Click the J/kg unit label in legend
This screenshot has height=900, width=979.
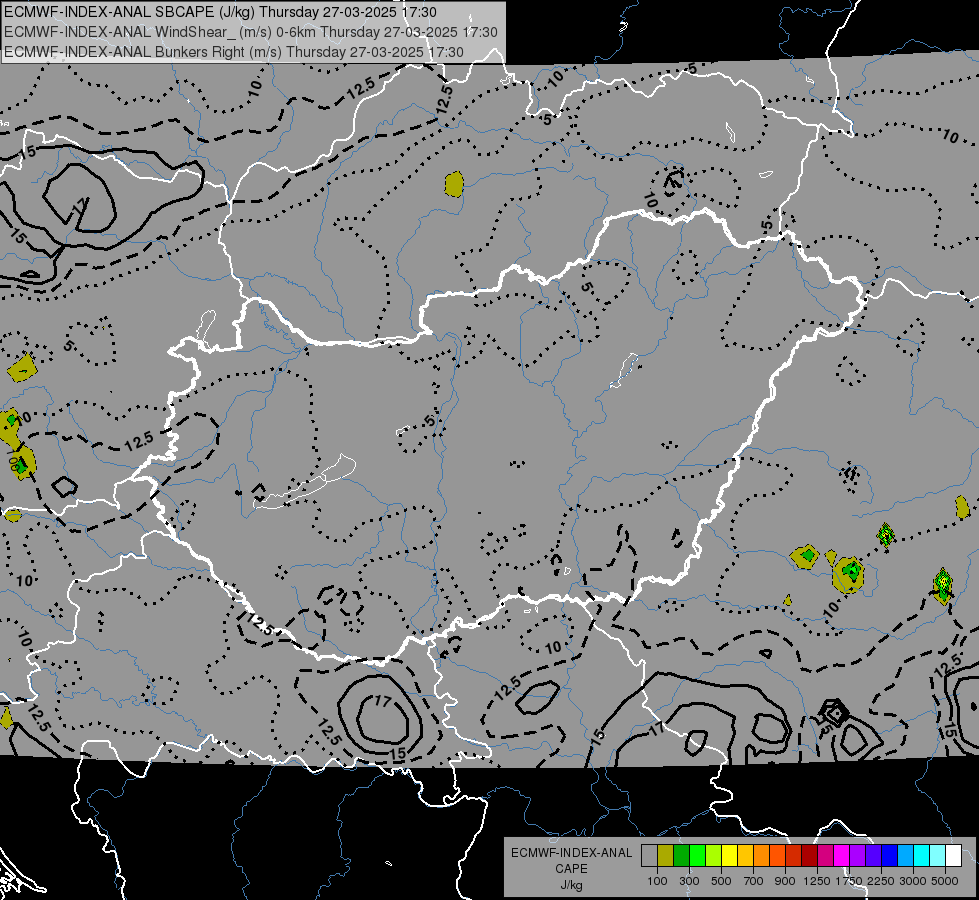coord(571,885)
